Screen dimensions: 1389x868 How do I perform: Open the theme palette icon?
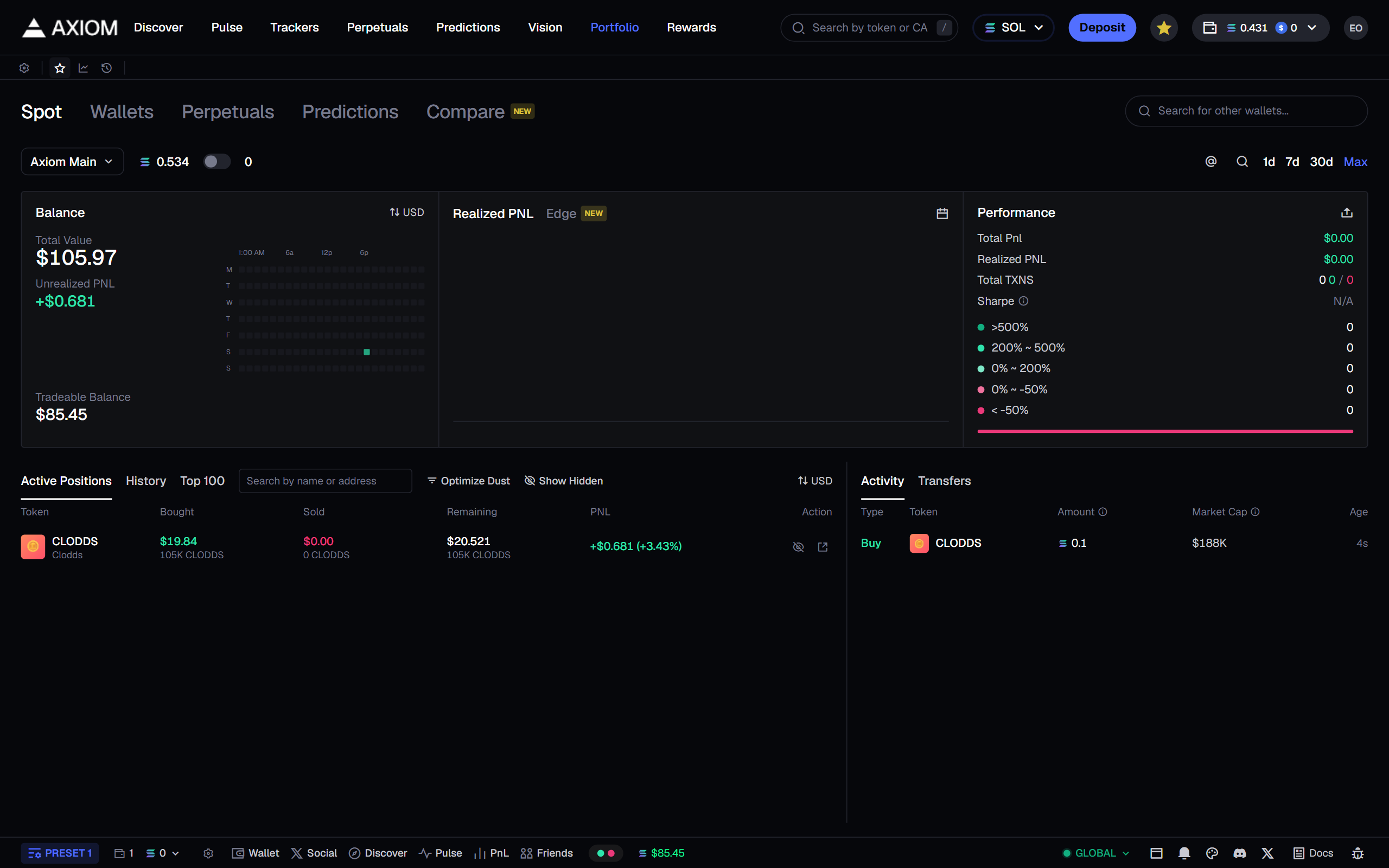(1212, 853)
